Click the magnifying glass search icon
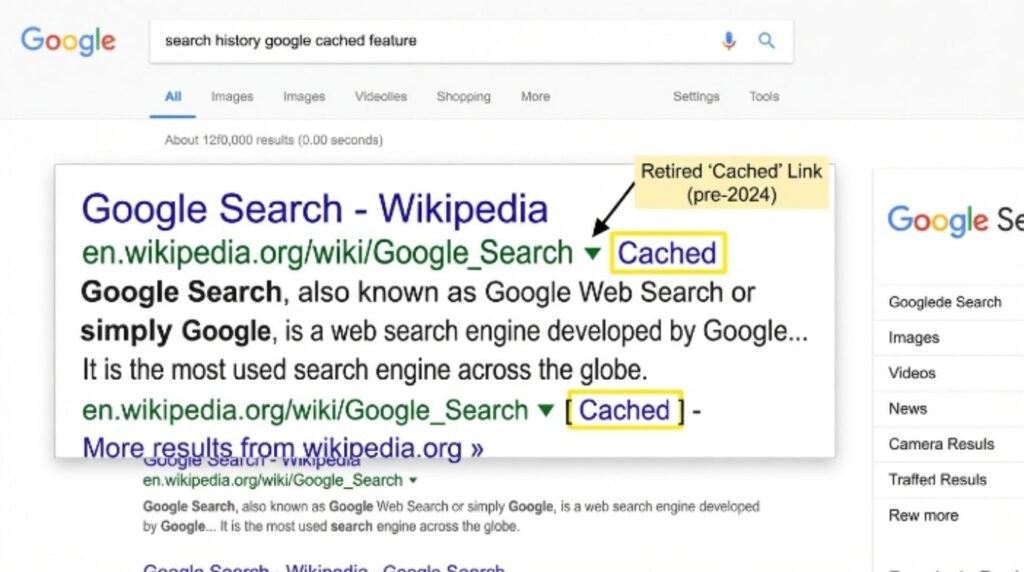1024x572 pixels. (x=766, y=40)
